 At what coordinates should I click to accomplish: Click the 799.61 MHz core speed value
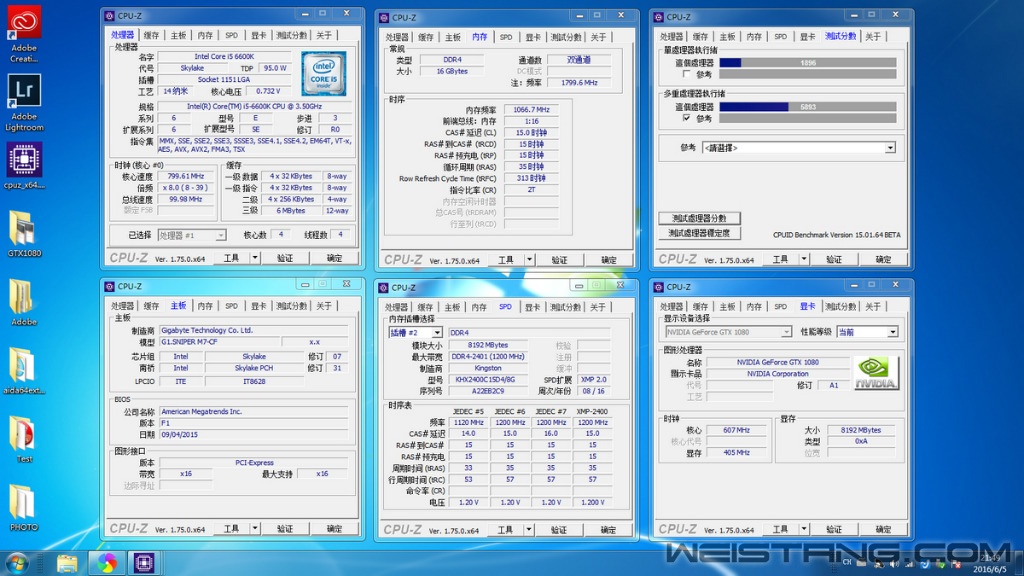(x=186, y=176)
